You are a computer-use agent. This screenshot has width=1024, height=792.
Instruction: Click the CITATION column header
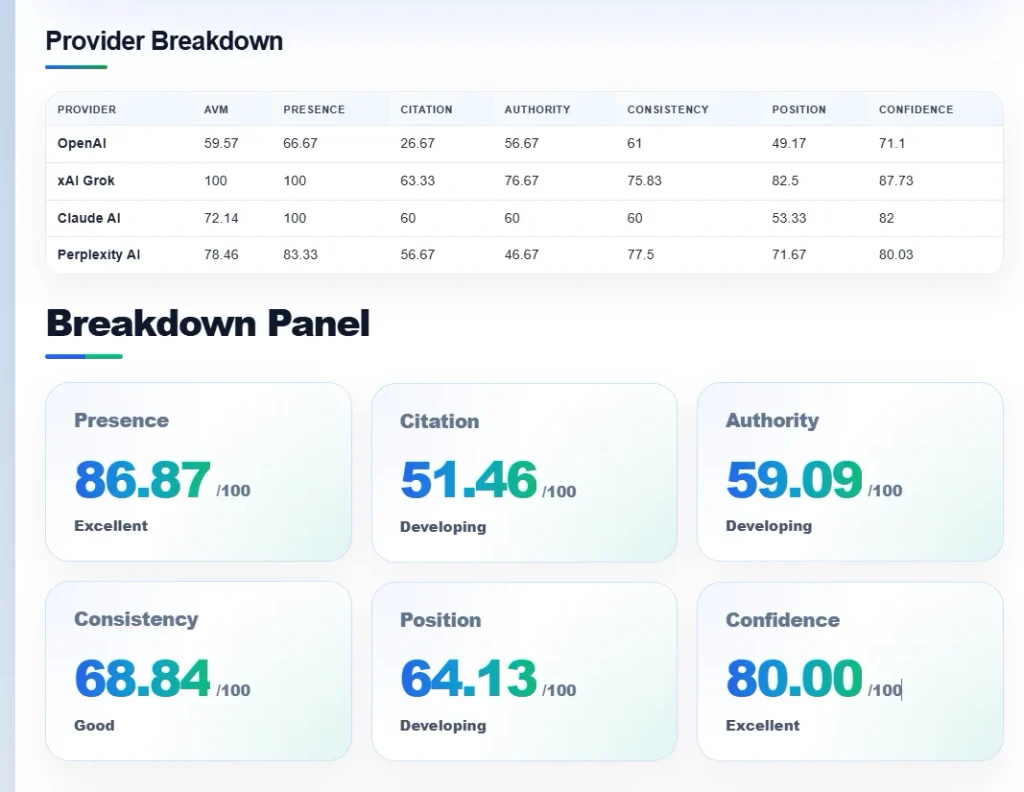[426, 110]
